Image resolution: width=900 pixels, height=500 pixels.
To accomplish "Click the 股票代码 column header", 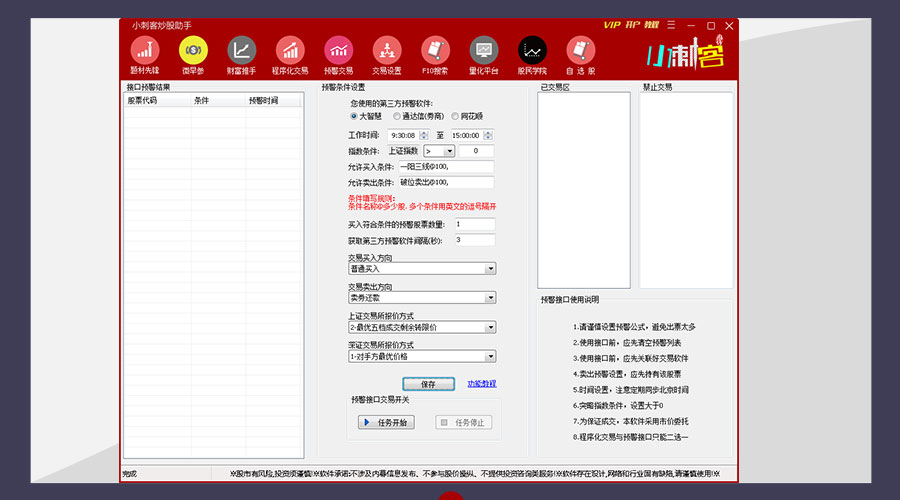I will (x=157, y=100).
